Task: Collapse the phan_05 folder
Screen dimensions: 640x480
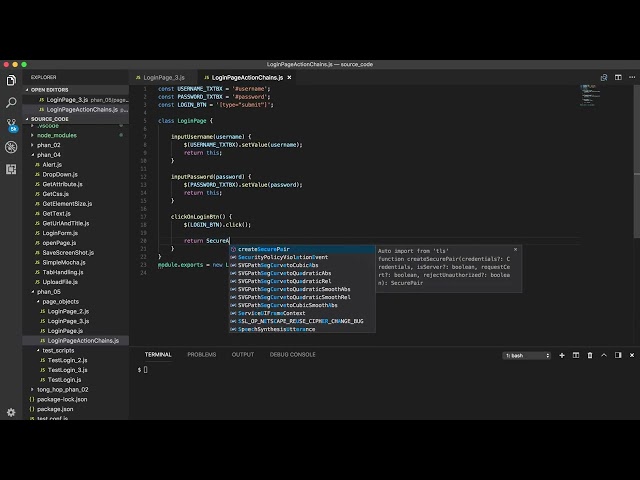Action: pyautogui.click(x=49, y=291)
